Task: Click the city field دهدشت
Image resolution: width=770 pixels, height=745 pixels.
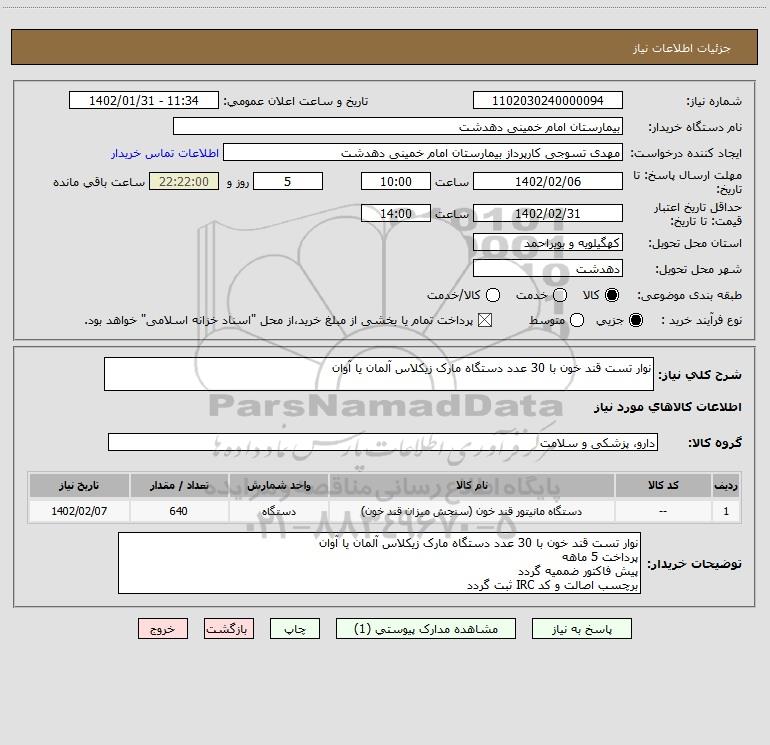Action: click(x=548, y=268)
